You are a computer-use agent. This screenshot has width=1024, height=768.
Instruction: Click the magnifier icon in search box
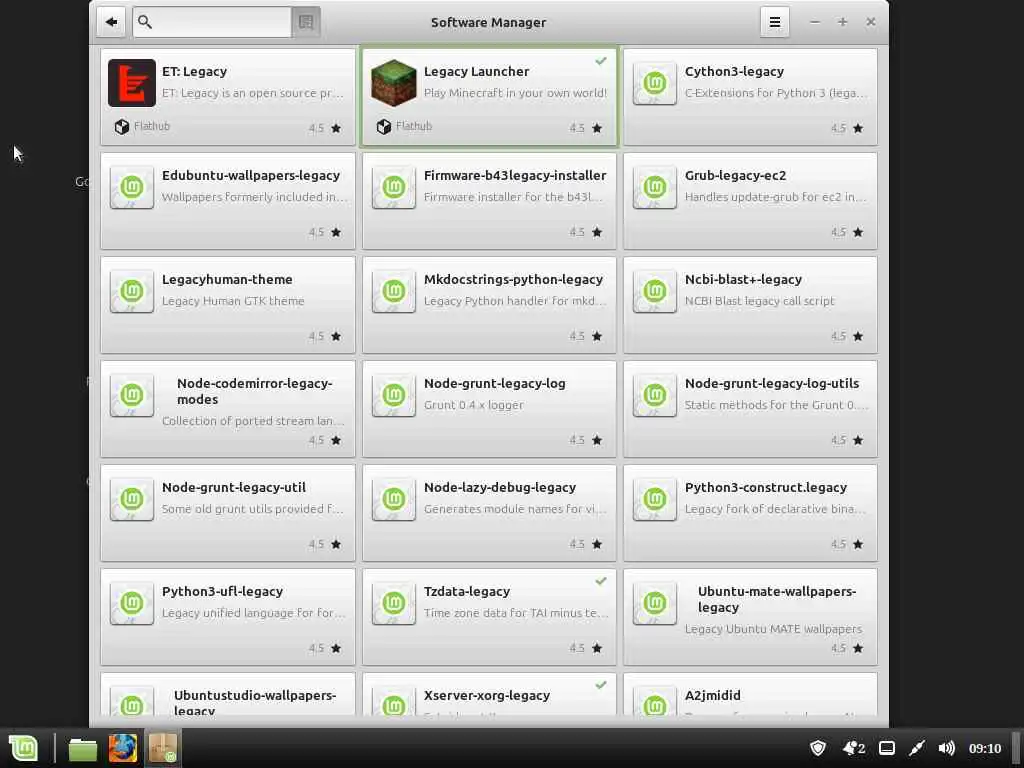[x=145, y=22]
